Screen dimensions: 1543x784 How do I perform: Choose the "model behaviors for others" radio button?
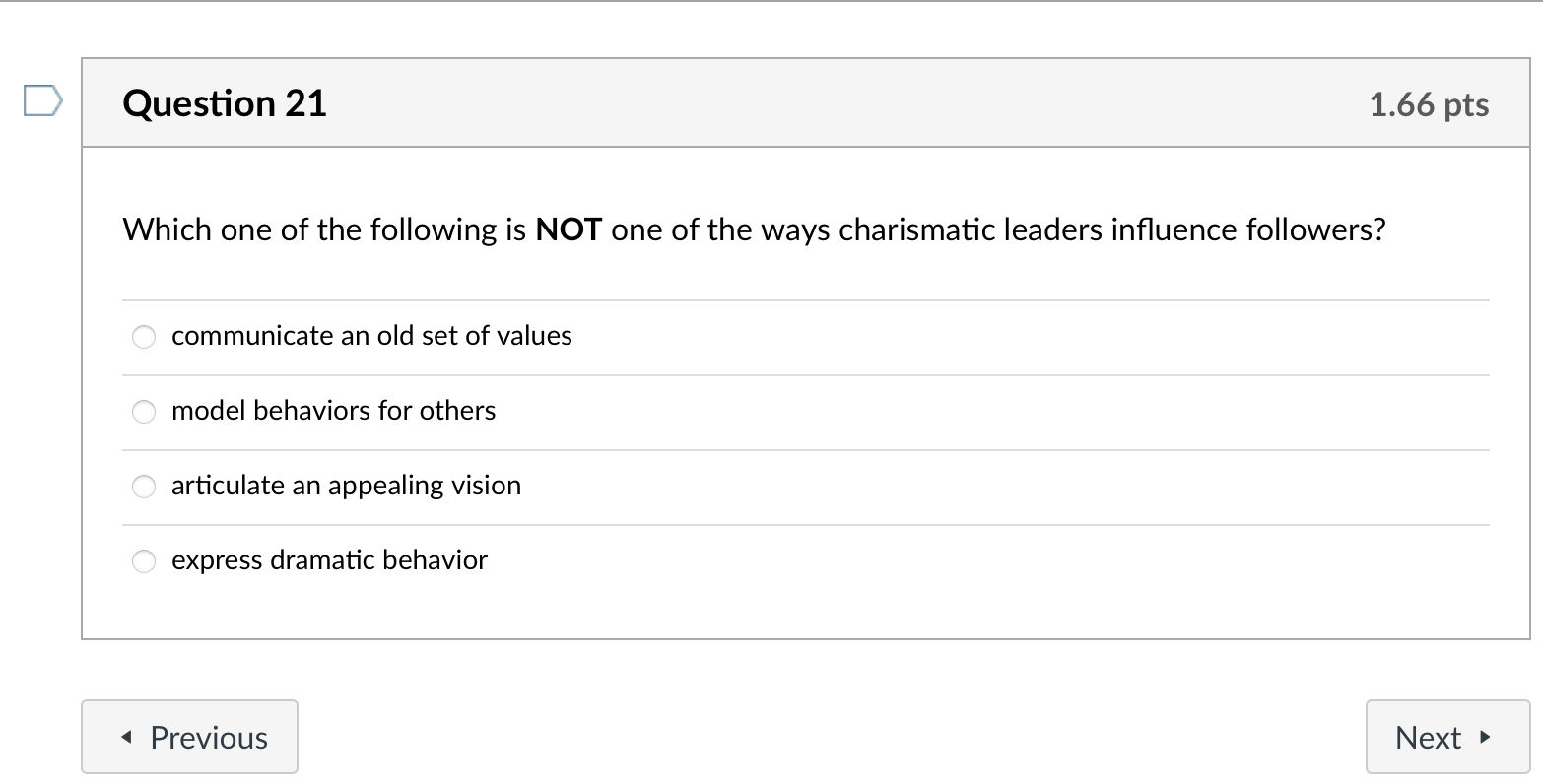click(x=144, y=412)
